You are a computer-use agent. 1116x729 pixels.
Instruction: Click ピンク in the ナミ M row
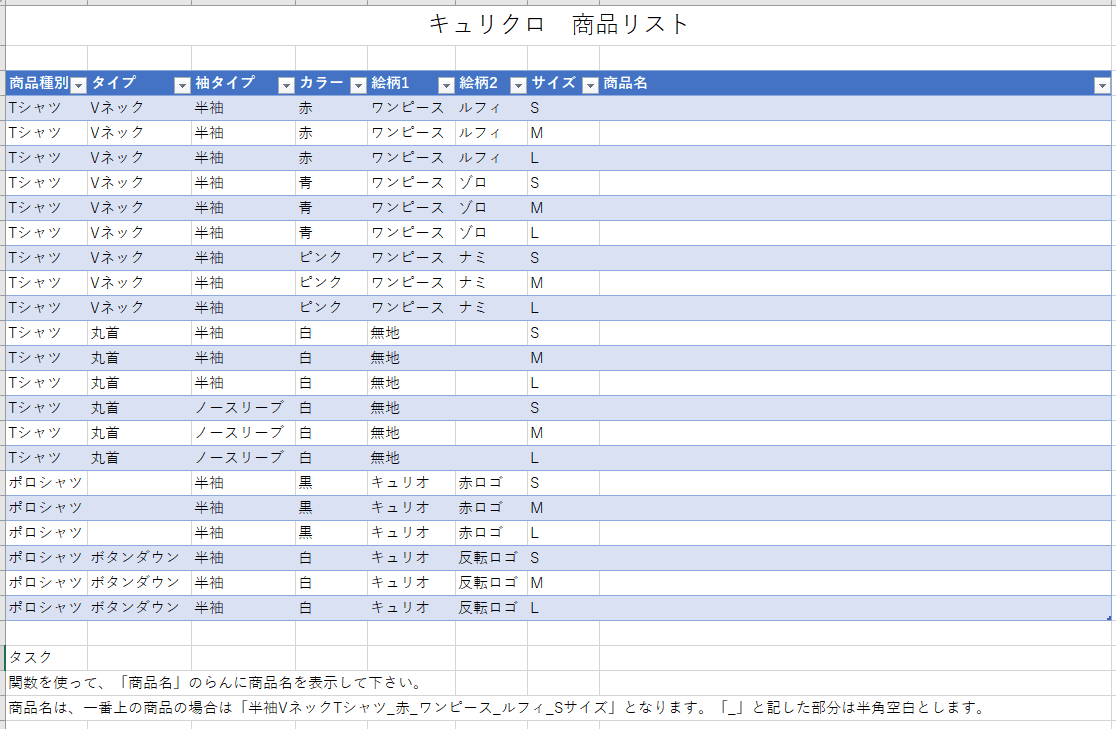point(320,283)
